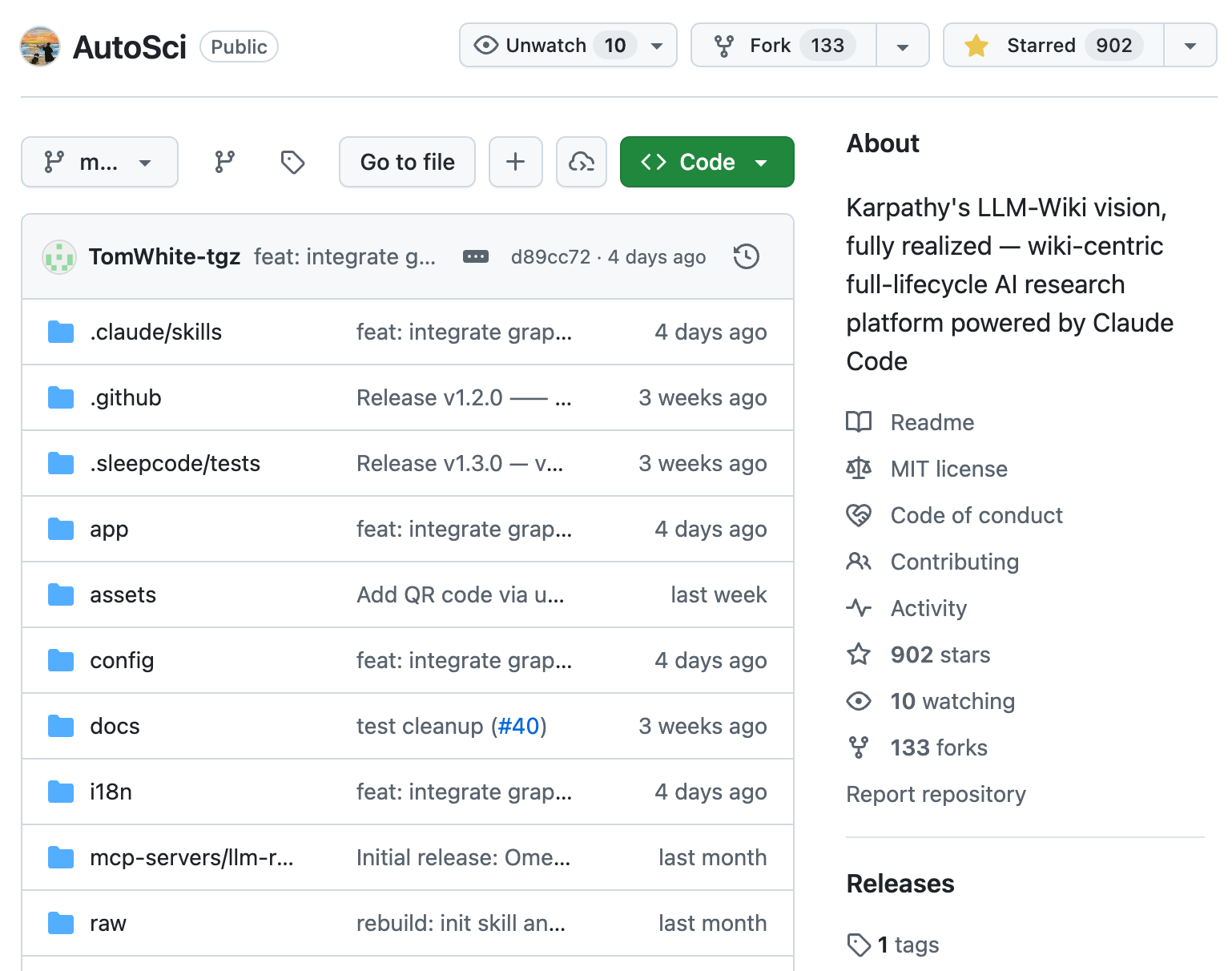Click the .sleepcode/tests folder icon

tap(61, 463)
